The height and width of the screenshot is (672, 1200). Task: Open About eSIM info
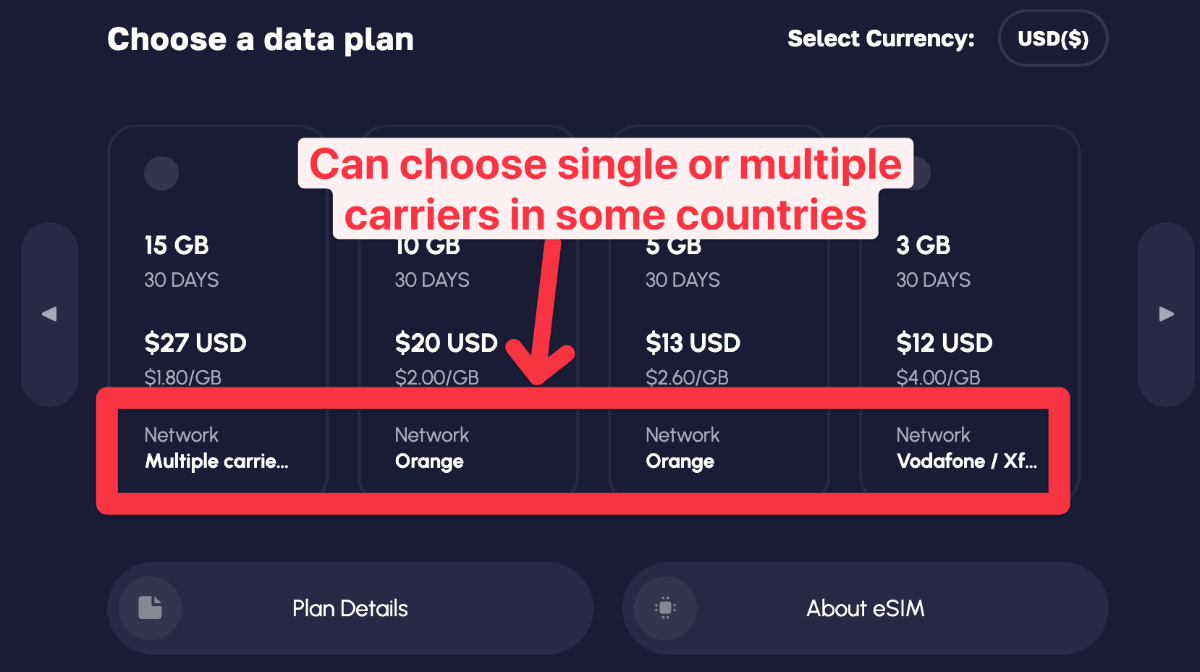pyautogui.click(x=865, y=608)
